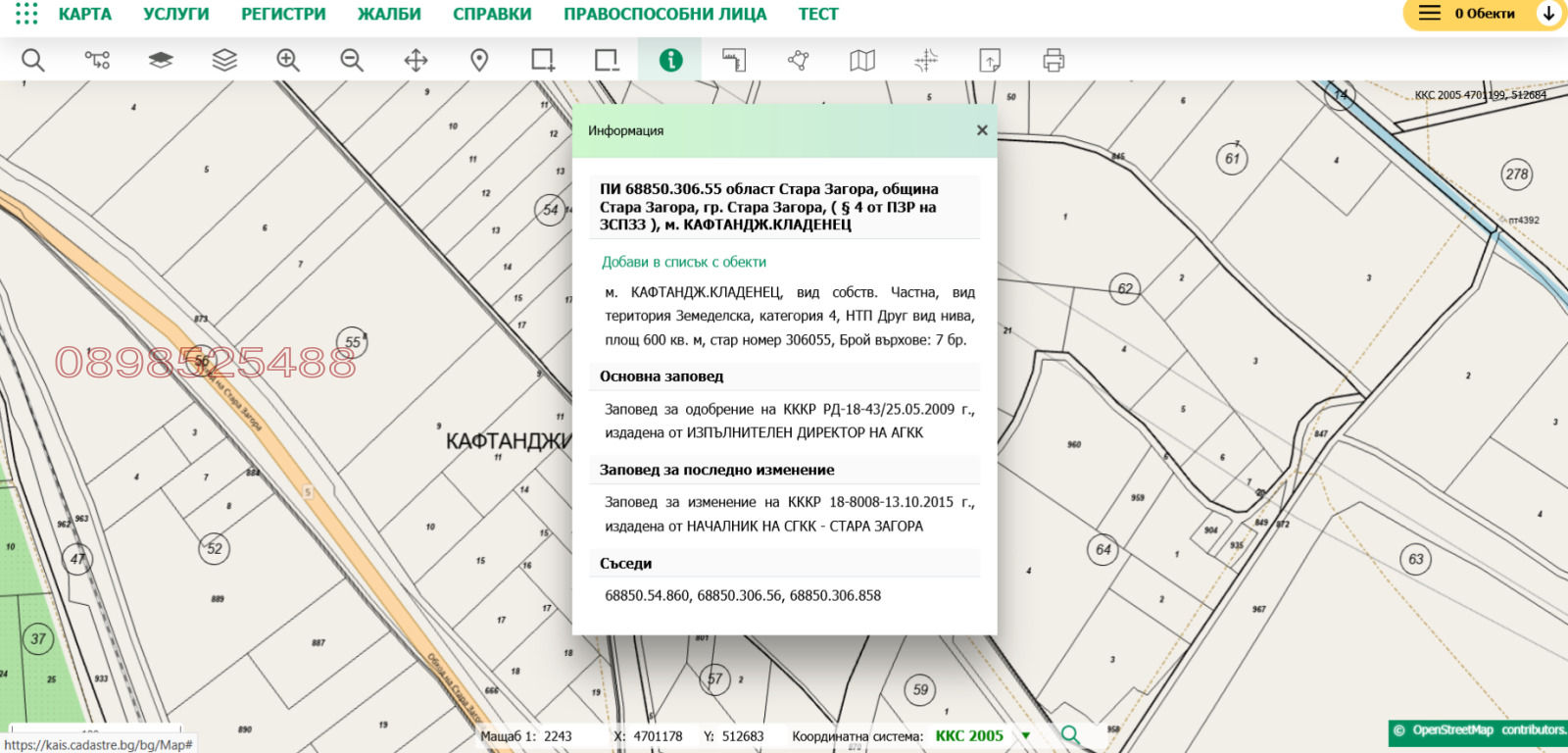Click 'Добави в списък с обекти' link
This screenshot has width=1568, height=753.
click(684, 262)
